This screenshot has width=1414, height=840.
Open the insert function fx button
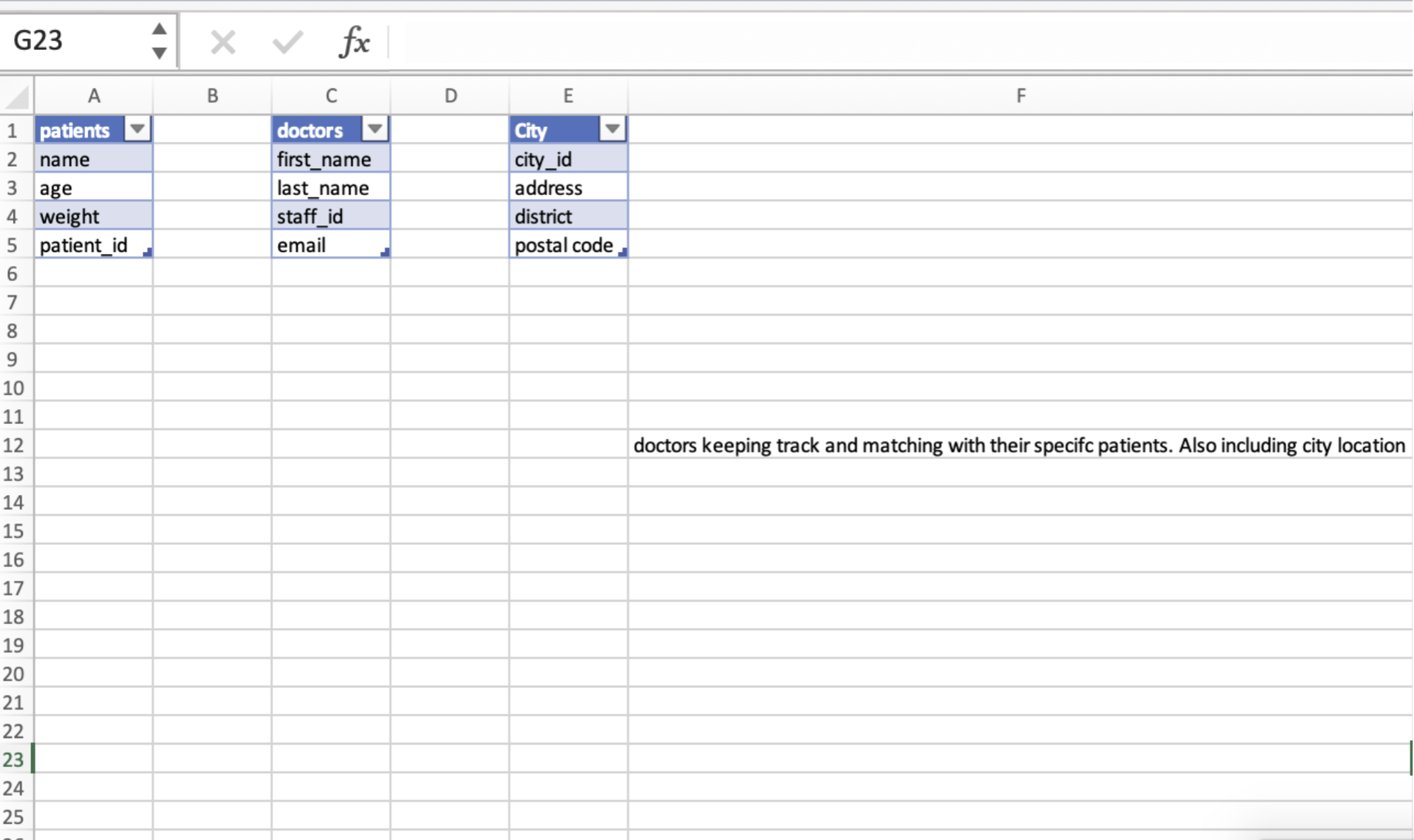[354, 43]
